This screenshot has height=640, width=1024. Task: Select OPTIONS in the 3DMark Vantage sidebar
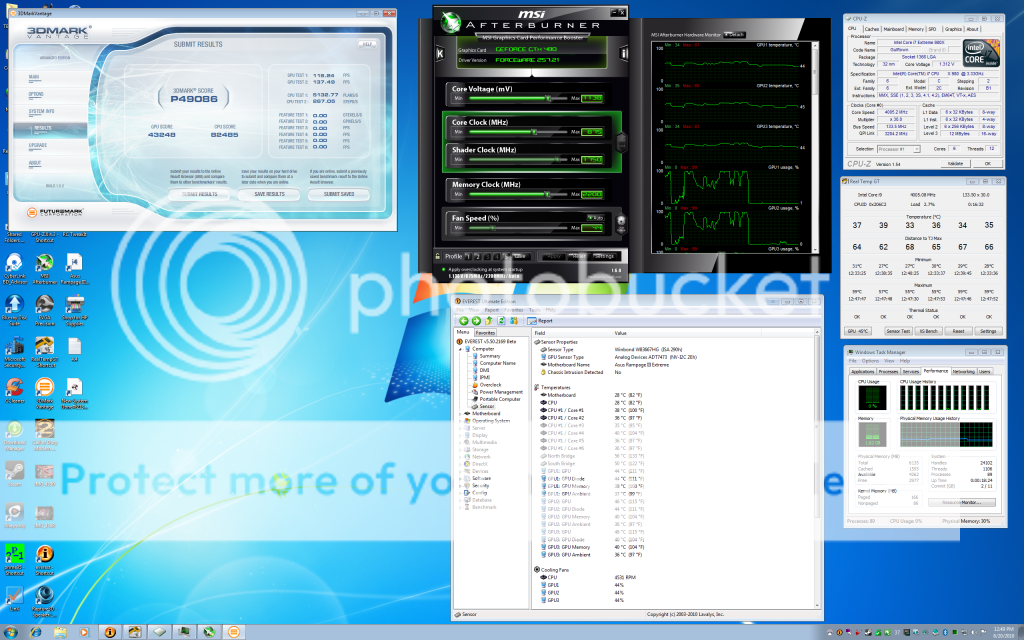pyautogui.click(x=37, y=94)
